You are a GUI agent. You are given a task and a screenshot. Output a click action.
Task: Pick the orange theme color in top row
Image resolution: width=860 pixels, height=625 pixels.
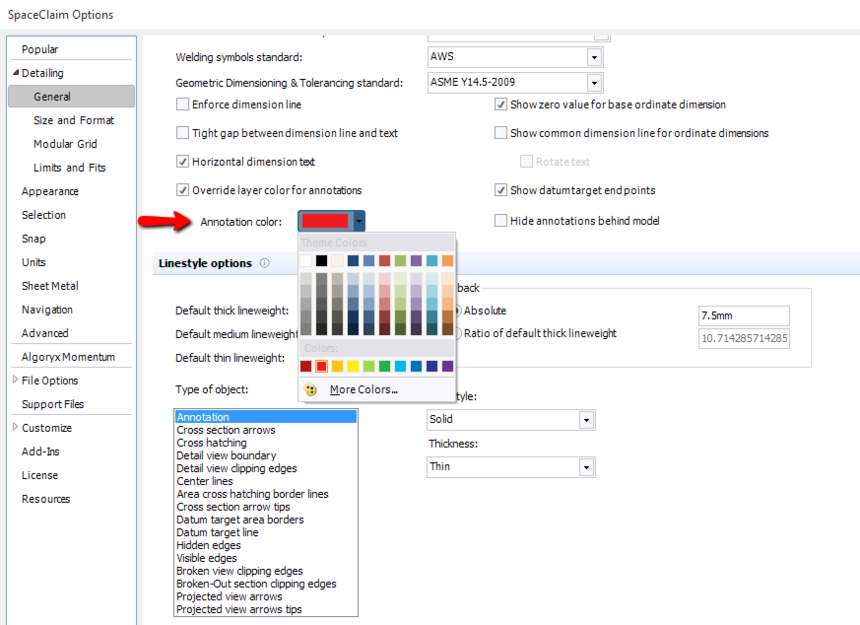click(x=448, y=260)
